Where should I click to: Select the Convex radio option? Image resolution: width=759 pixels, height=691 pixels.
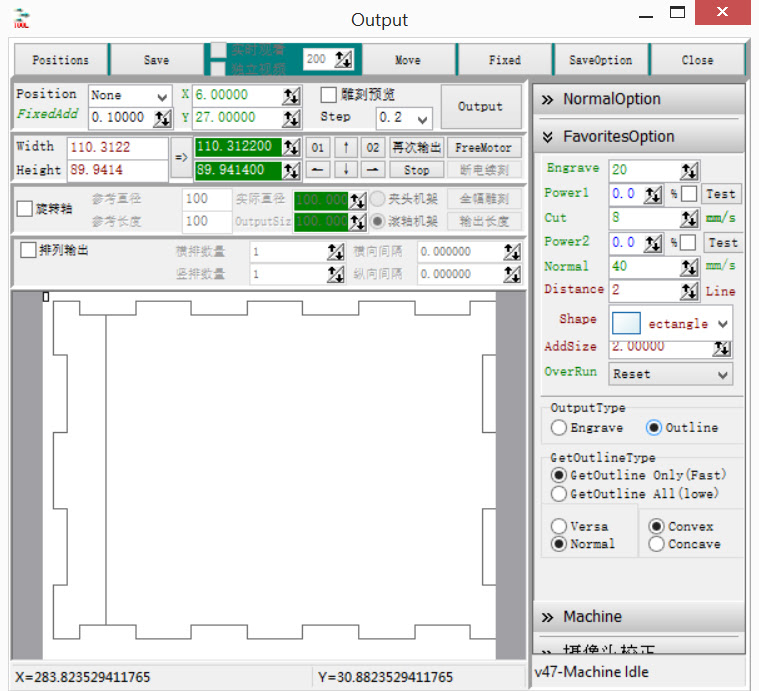click(656, 526)
